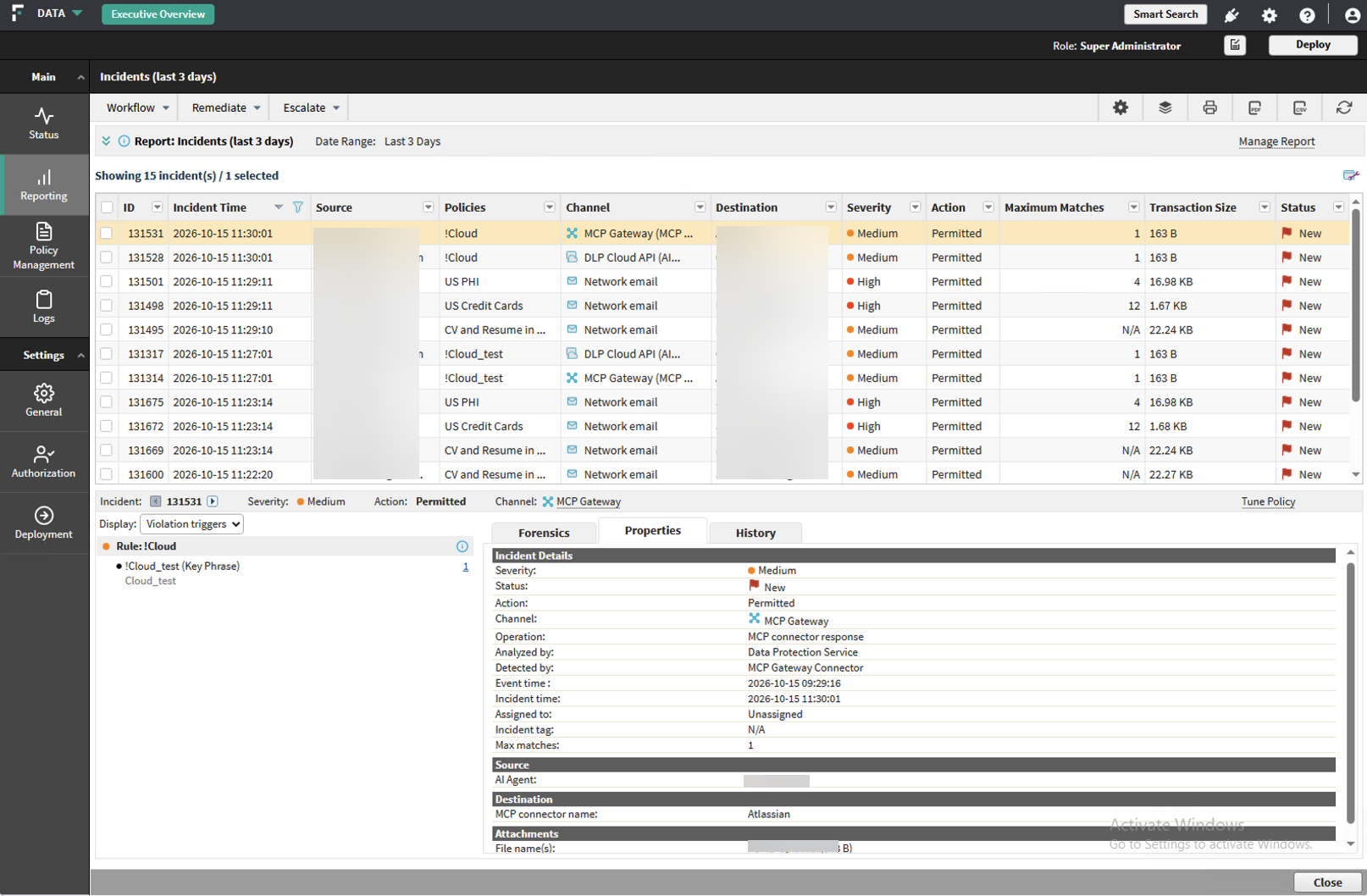The height and width of the screenshot is (896, 1367).
Task: Open Logs in the sidebar
Action: pyautogui.click(x=44, y=307)
